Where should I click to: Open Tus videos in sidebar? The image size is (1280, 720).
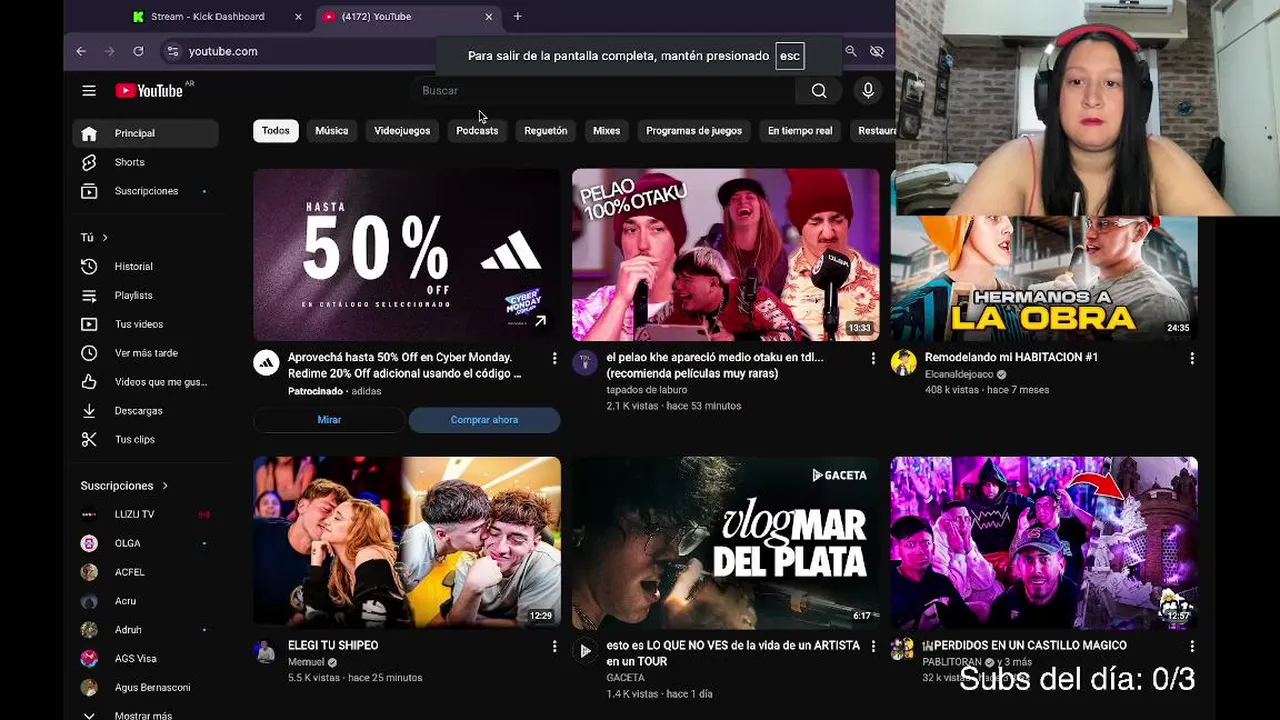[x=146, y=324]
